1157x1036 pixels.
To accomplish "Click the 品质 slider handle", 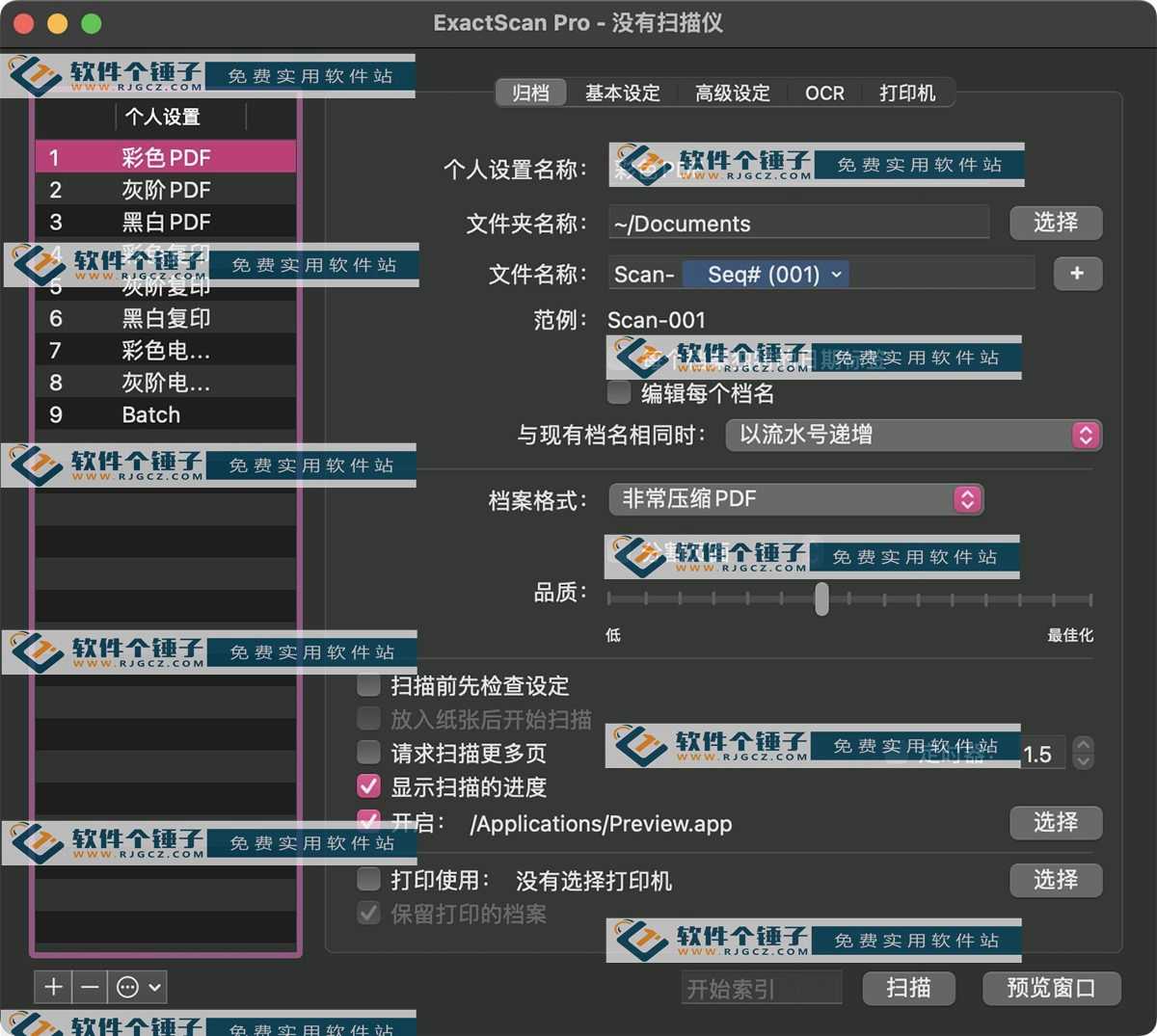I will [821, 598].
